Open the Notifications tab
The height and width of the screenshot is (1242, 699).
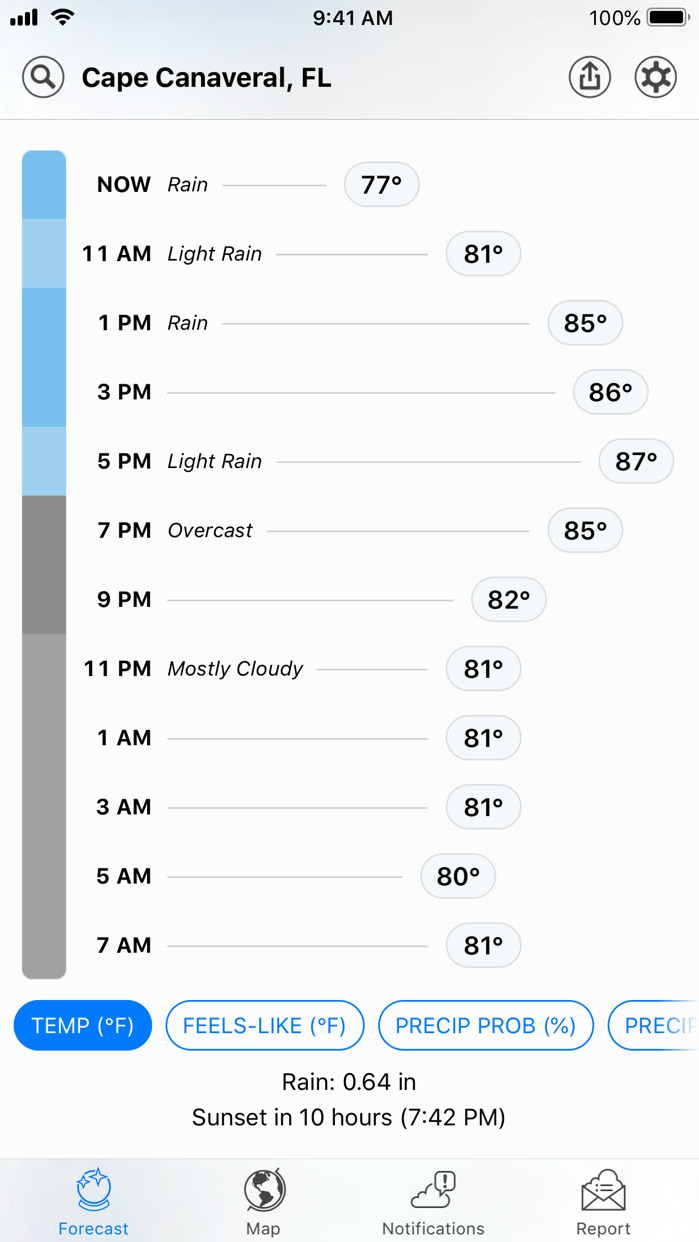click(x=433, y=1203)
